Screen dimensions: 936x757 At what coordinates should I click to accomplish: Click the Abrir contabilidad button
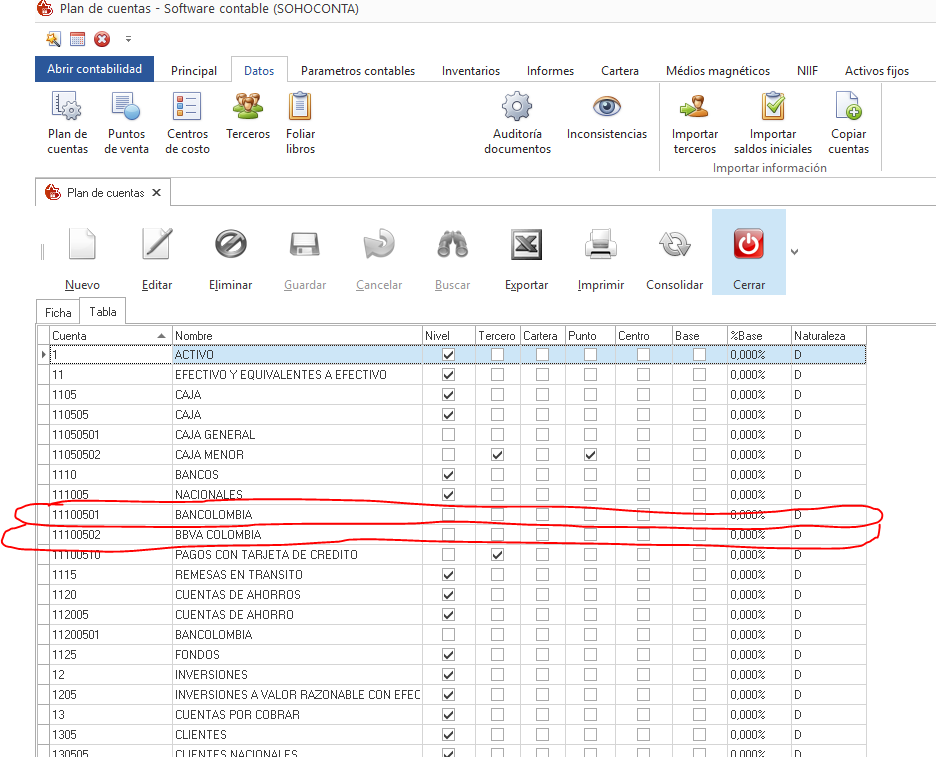95,69
